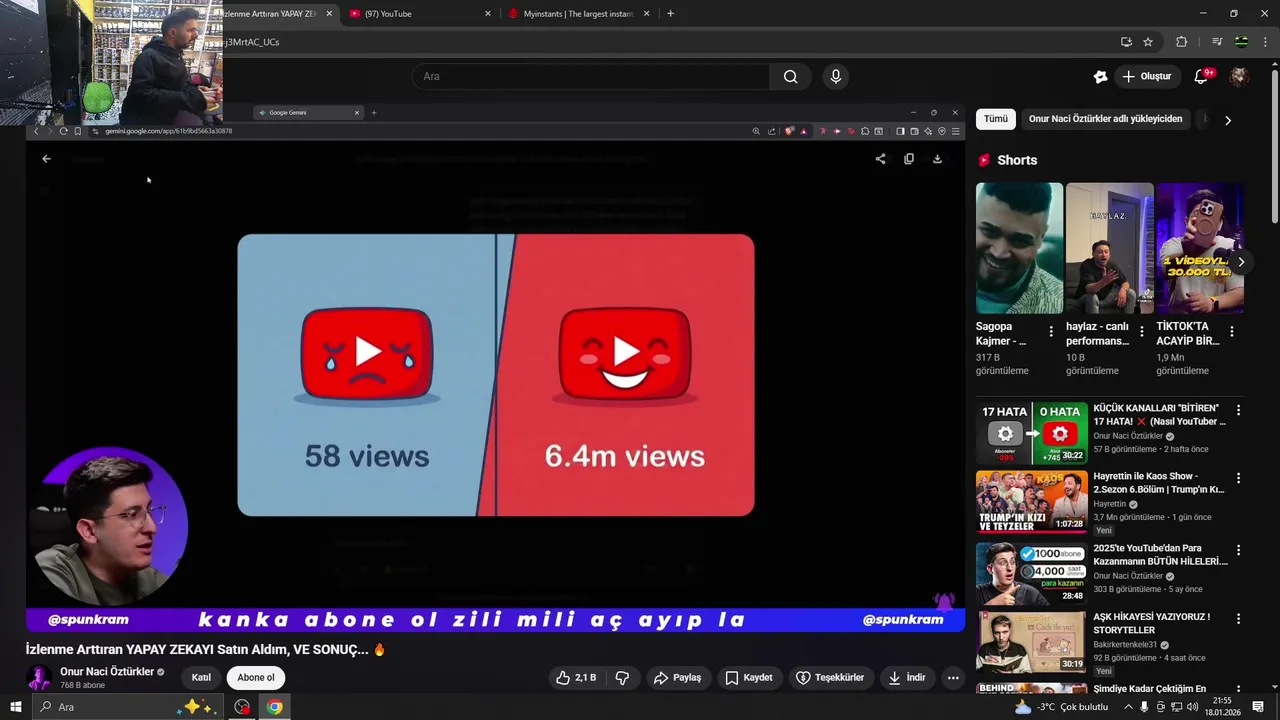The image size is (1280, 720).
Task: Open options for KÜÇÜK KANALLARI BİTİREN video
Action: [1239, 410]
